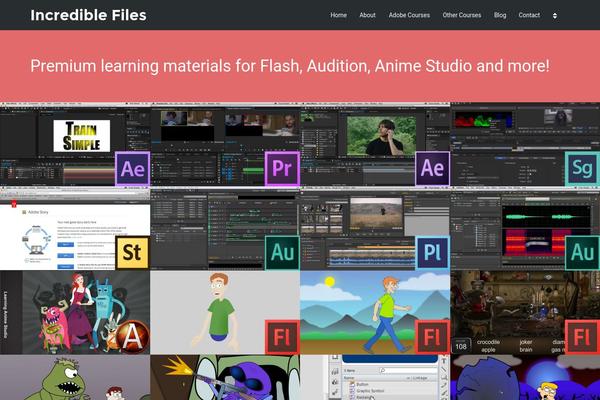The image size is (600, 400).
Task: Click the Anime Studio red A icon
Action: (x=132, y=337)
